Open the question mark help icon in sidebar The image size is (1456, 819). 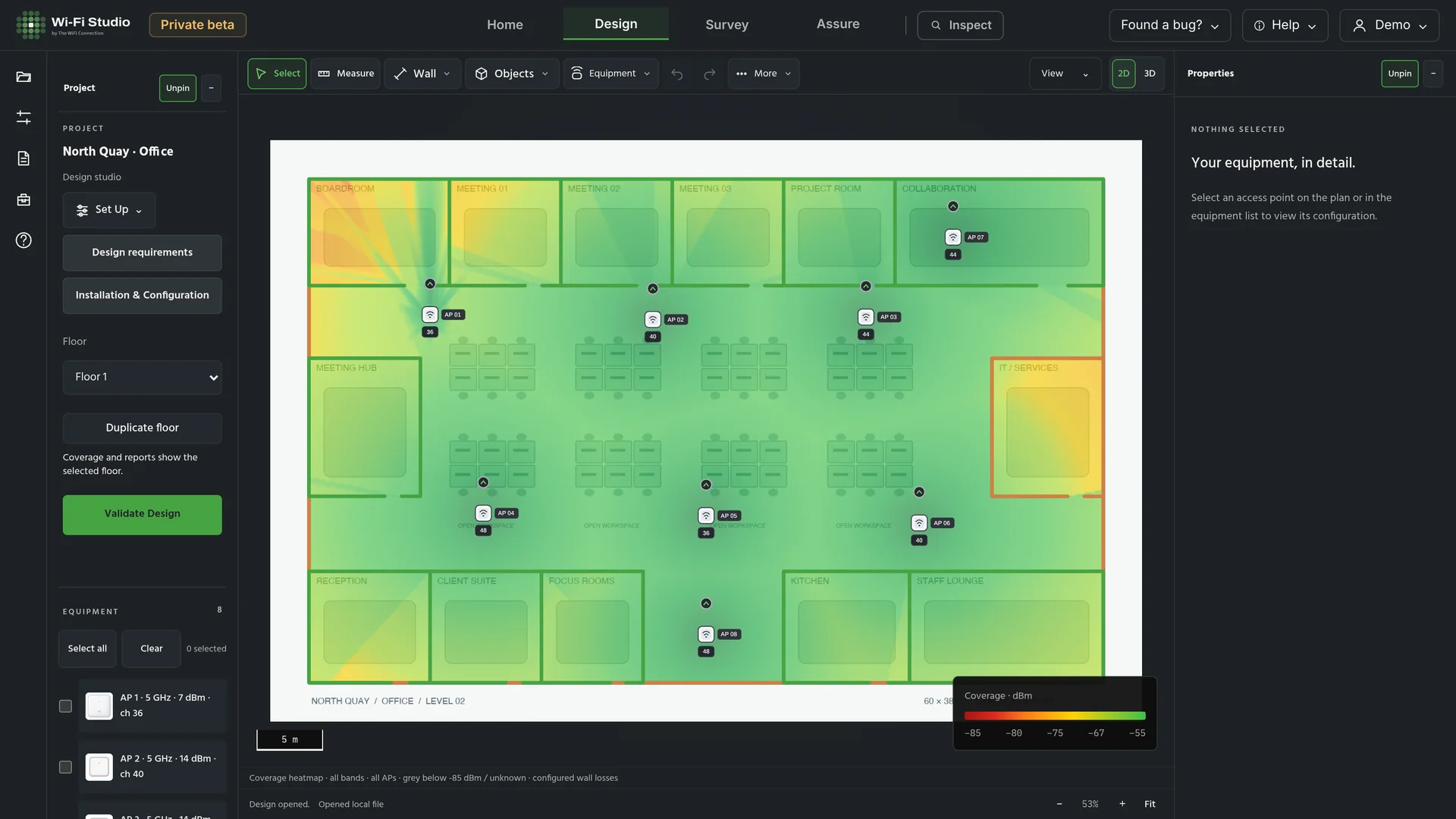pyautogui.click(x=24, y=240)
